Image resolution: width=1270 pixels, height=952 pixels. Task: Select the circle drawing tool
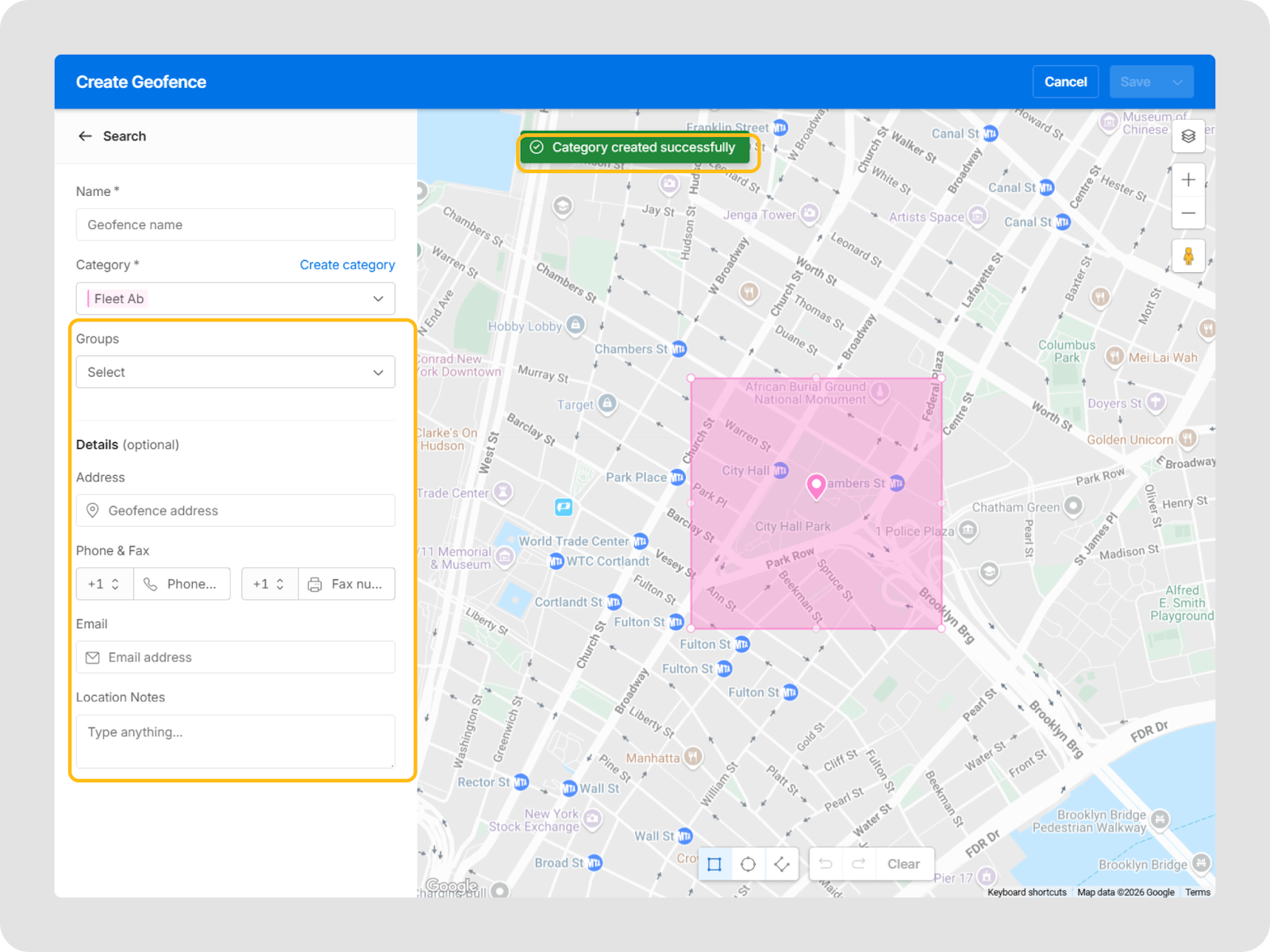point(748,864)
